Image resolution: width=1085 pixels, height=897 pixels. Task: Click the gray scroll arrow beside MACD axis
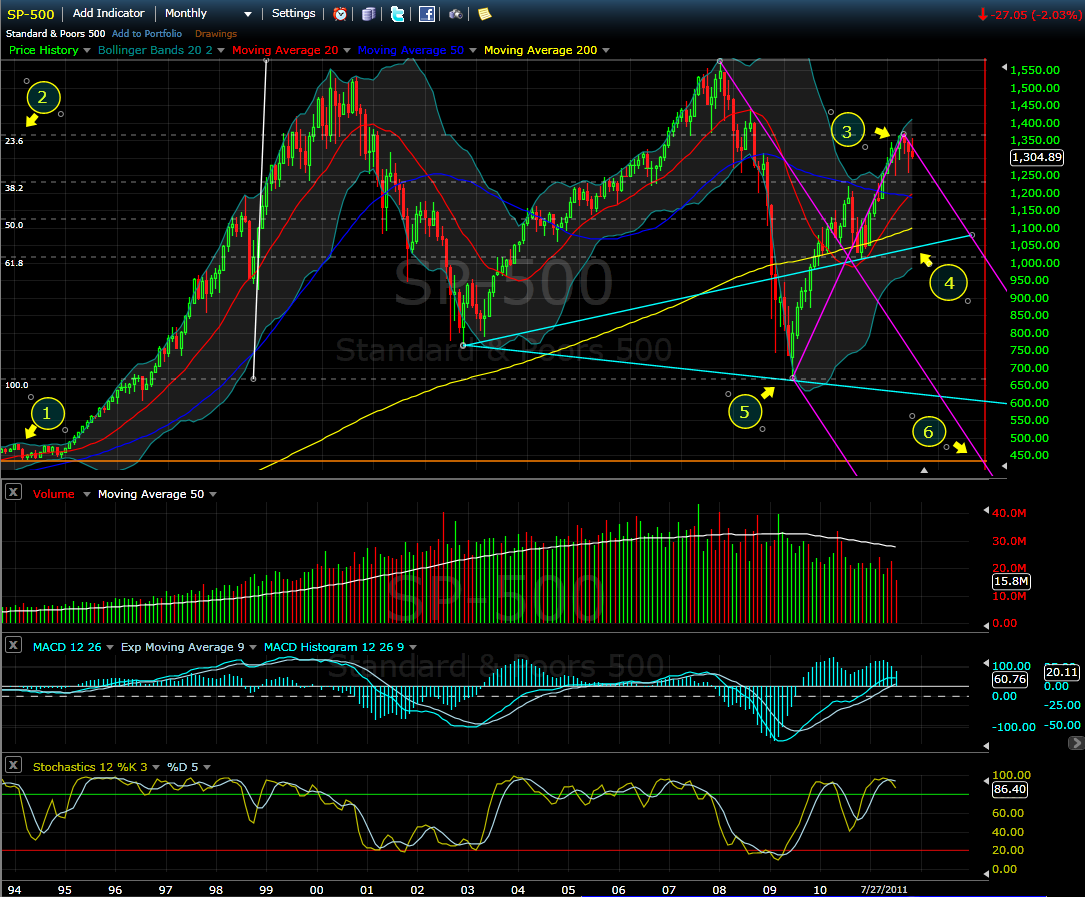pos(1076,743)
